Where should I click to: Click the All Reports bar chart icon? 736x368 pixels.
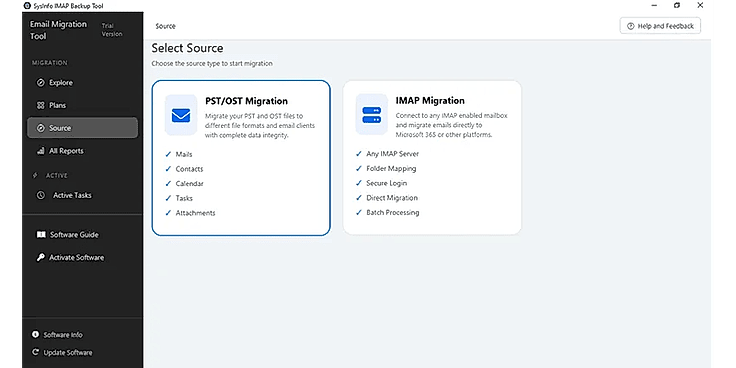click(x=40, y=151)
